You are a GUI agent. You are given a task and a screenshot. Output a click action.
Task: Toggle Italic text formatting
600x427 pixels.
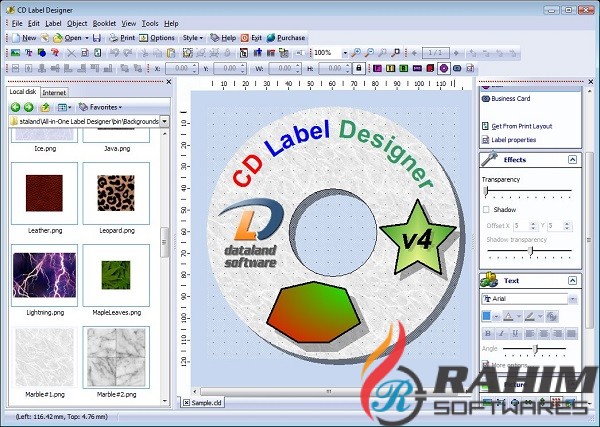(502, 333)
